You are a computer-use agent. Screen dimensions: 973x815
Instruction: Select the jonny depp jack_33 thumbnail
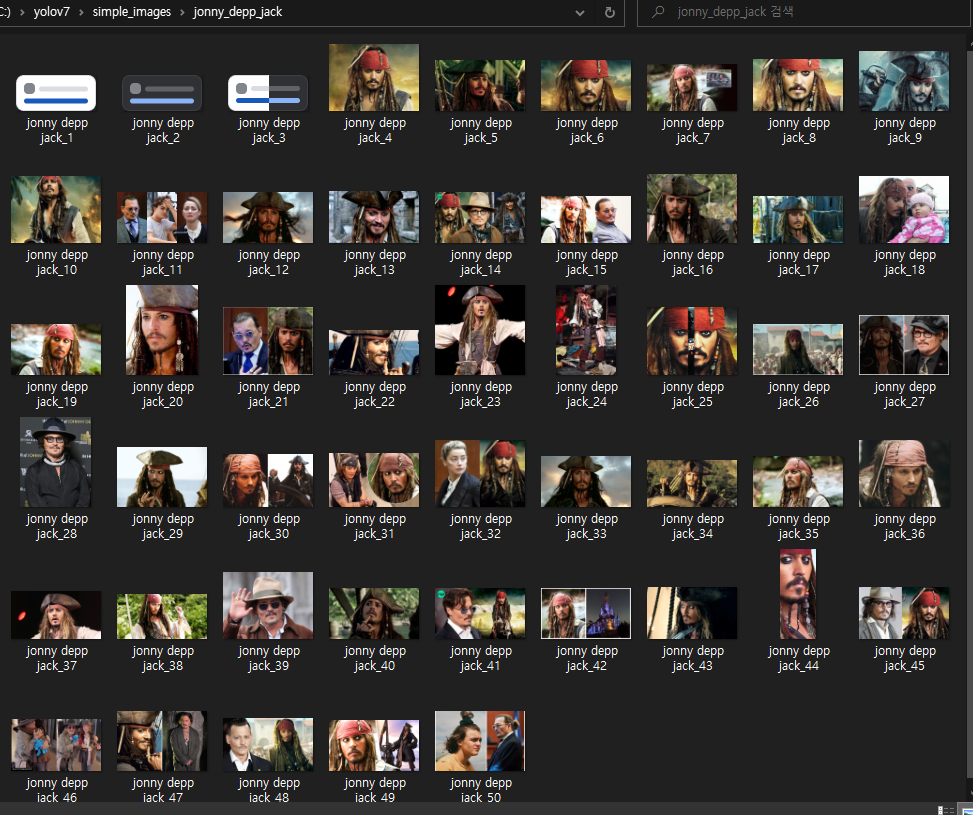coord(586,482)
